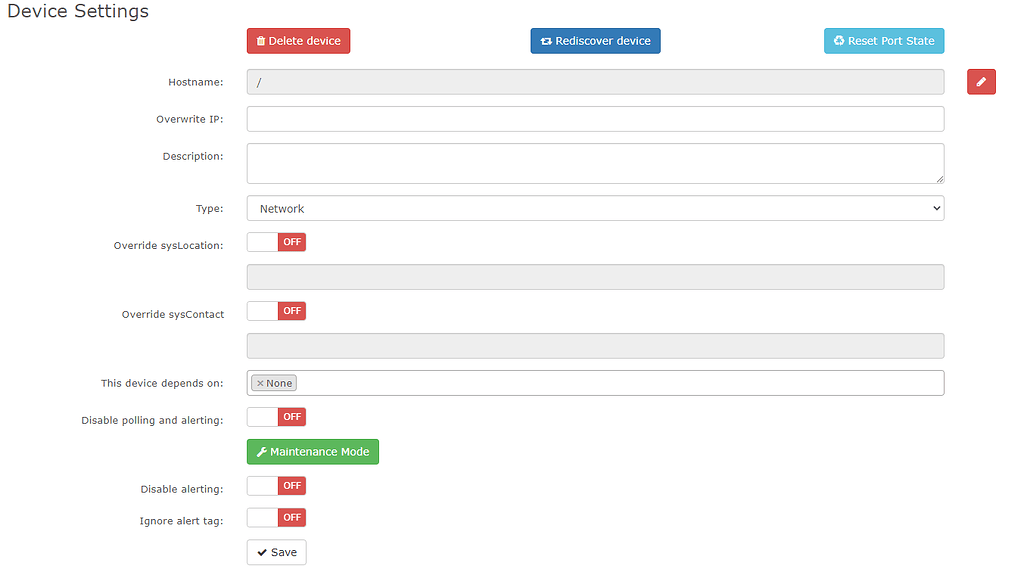Click the Rediscover device button
This screenshot has width=1024, height=569.
pyautogui.click(x=595, y=41)
